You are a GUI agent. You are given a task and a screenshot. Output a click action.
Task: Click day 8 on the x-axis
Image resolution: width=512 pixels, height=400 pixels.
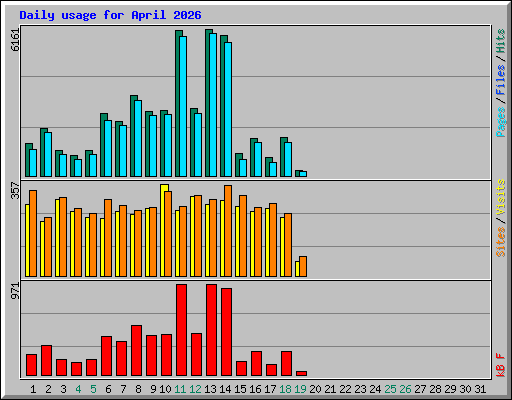tap(138, 389)
